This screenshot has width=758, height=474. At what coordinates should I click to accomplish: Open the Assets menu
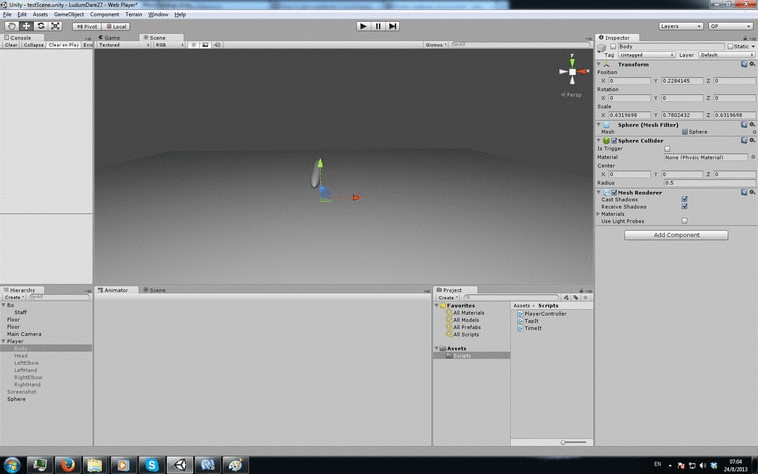(40, 14)
